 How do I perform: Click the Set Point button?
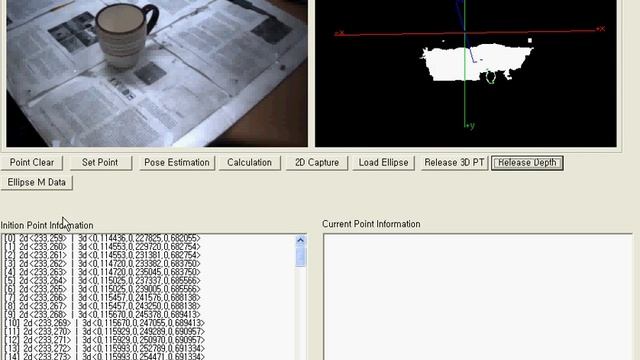click(100, 162)
